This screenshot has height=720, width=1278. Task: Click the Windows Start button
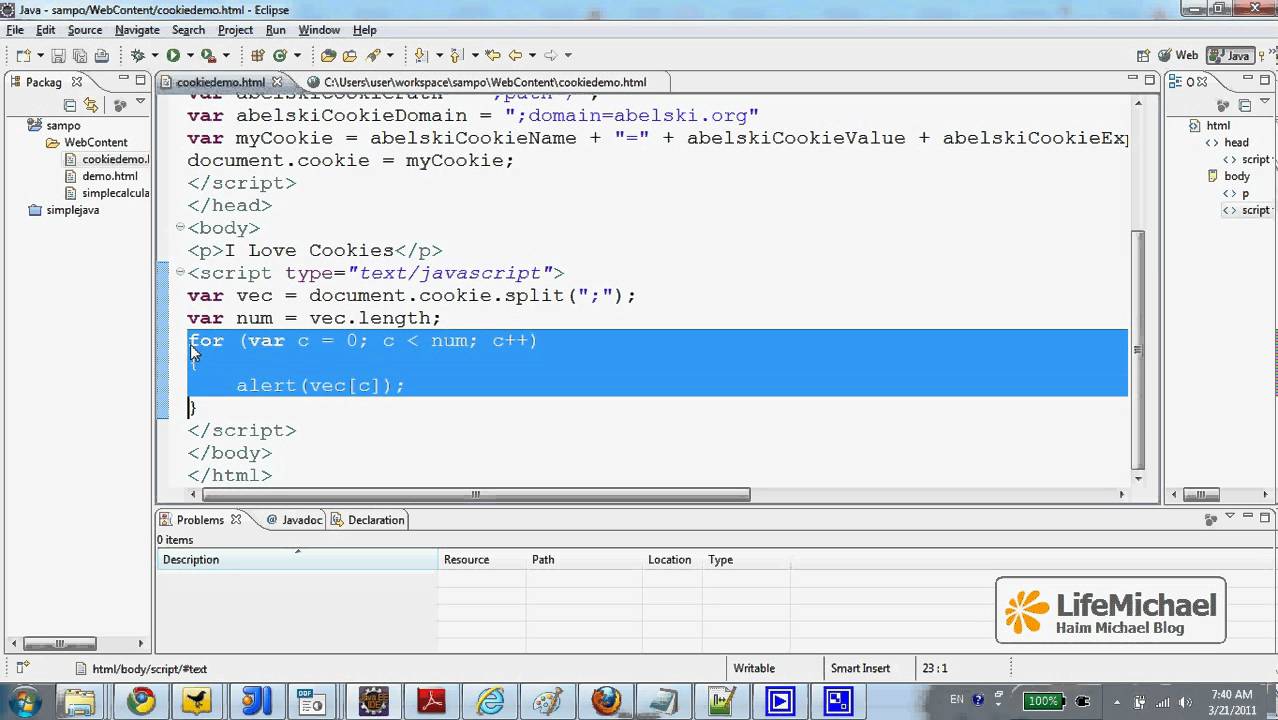pyautogui.click(x=24, y=701)
